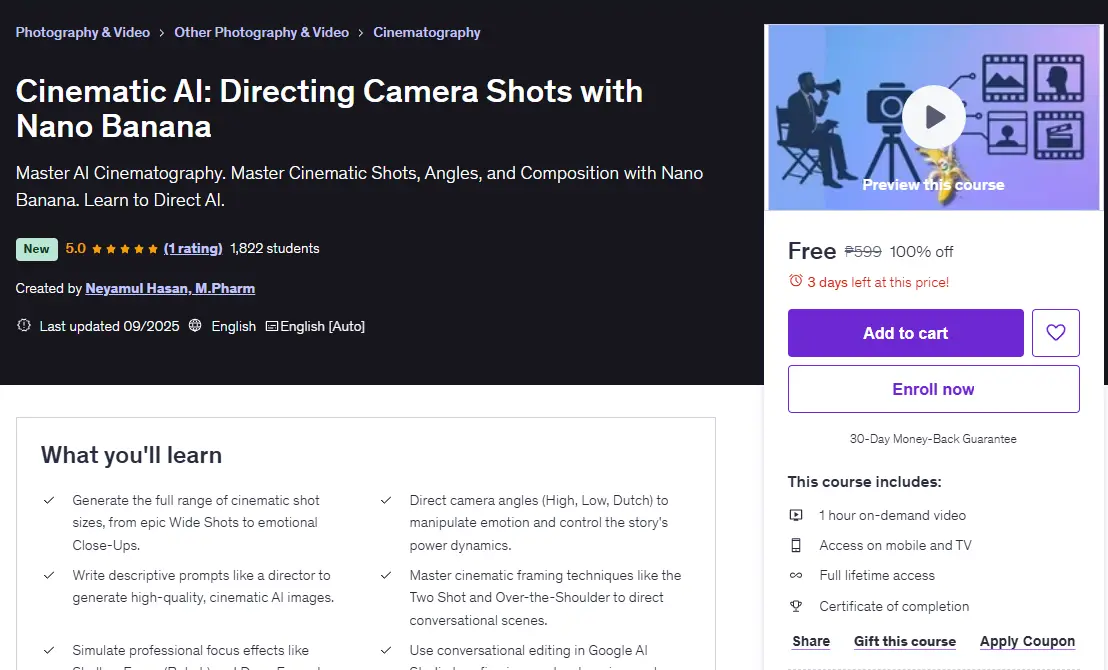The height and width of the screenshot is (670, 1108).
Task: Click 'English [Auto]' captions text
Action: pyautogui.click(x=322, y=326)
